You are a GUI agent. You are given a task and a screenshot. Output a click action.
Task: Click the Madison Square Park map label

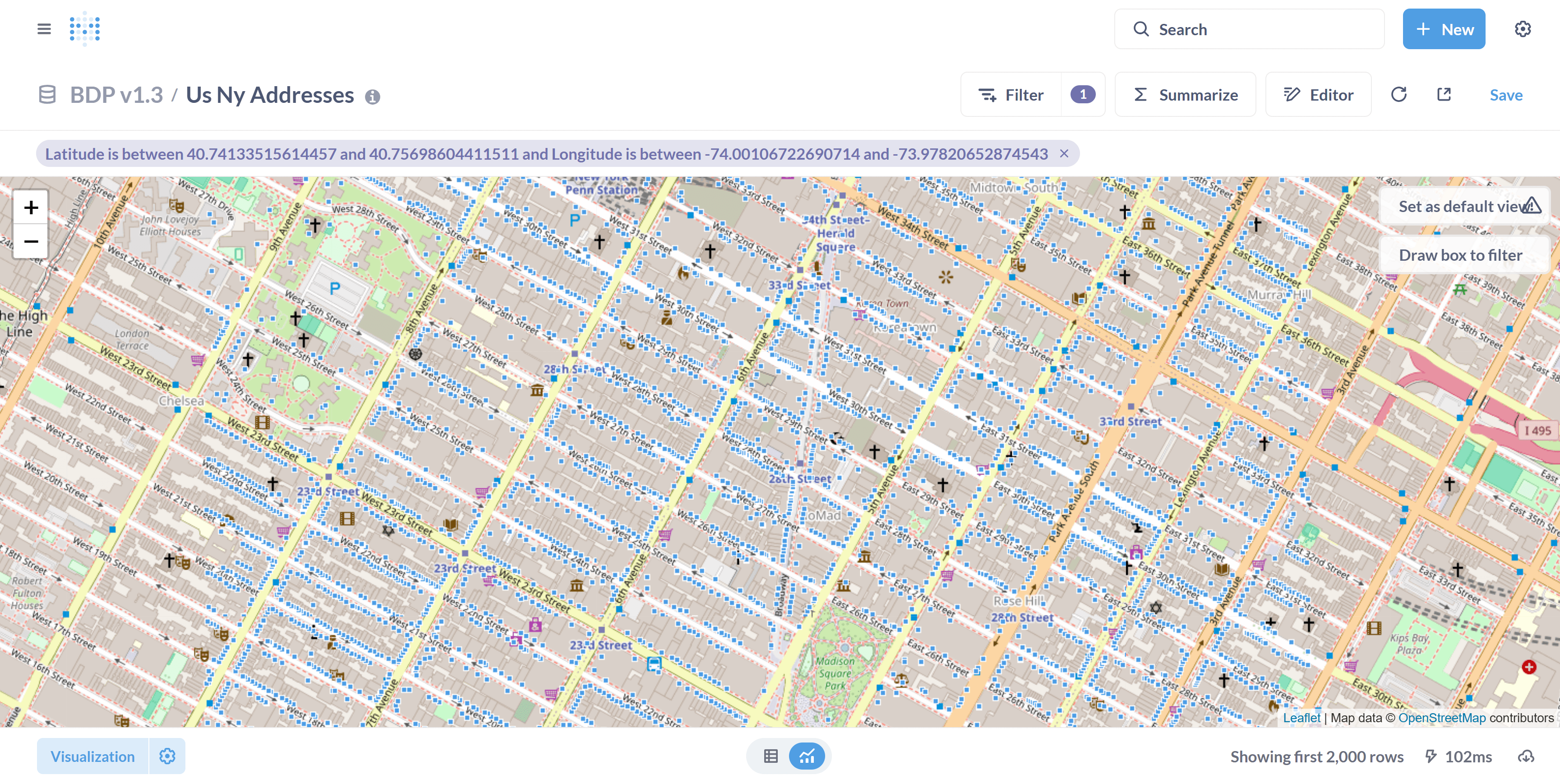[835, 673]
